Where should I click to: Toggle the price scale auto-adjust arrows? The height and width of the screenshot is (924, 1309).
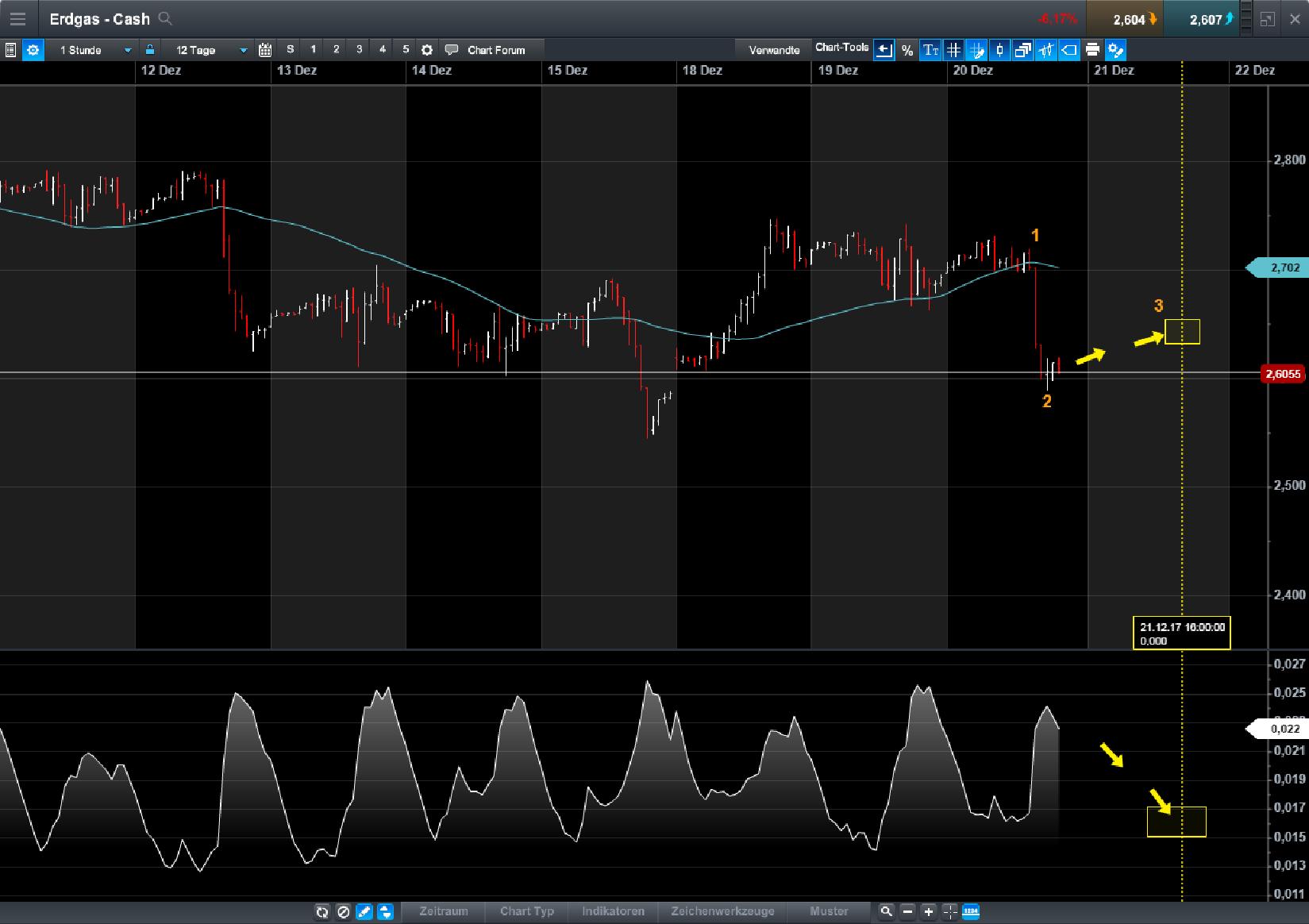(x=386, y=911)
